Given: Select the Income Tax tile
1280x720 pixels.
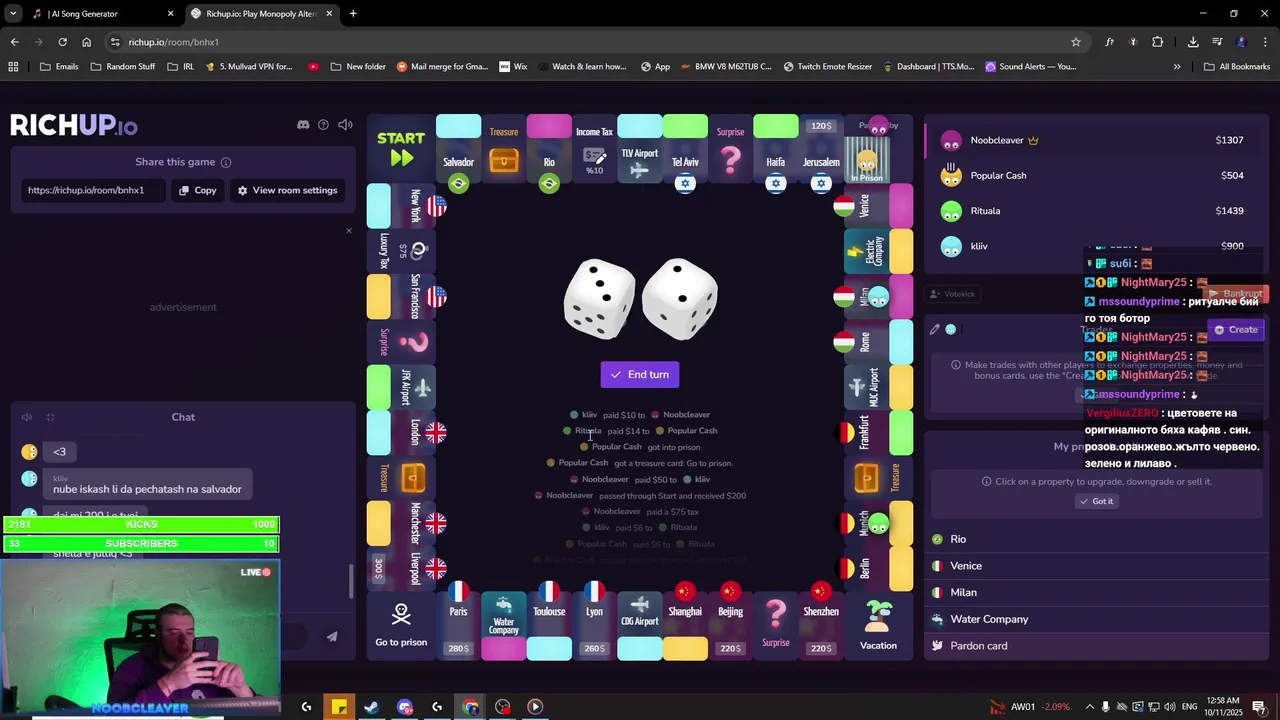Looking at the screenshot, I should pyautogui.click(x=594, y=151).
